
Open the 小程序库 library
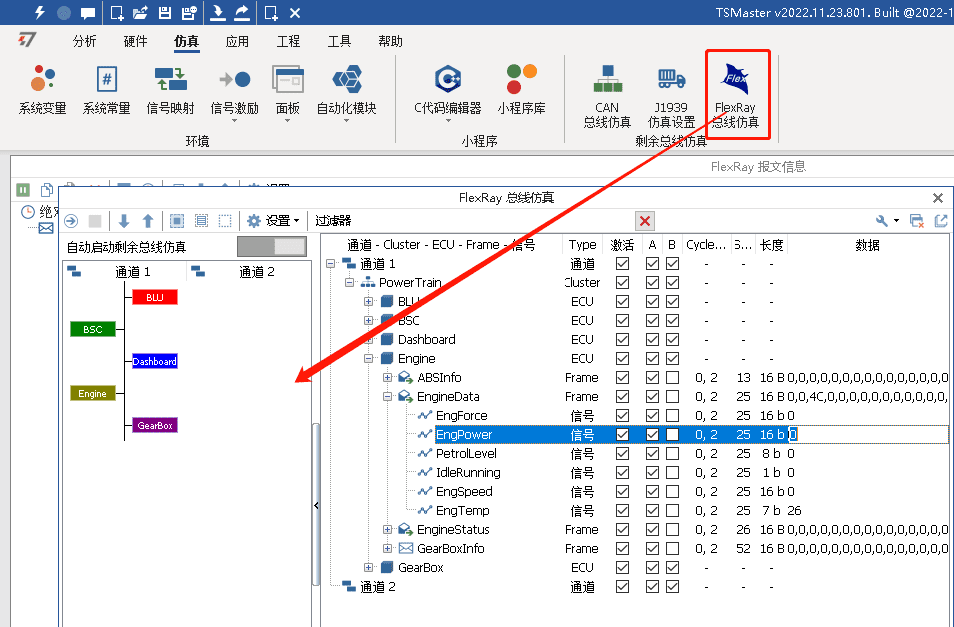pos(521,90)
